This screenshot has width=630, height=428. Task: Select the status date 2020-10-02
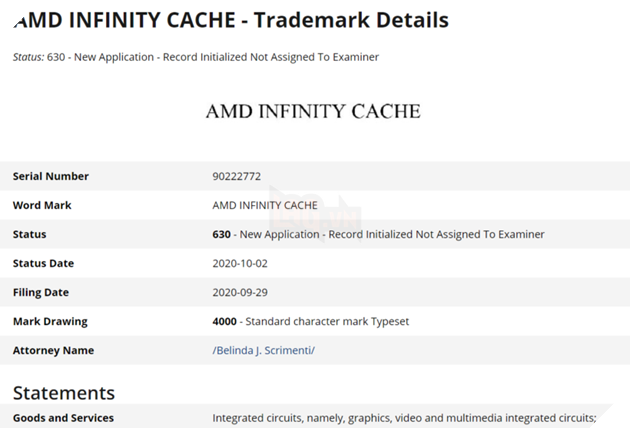point(240,263)
